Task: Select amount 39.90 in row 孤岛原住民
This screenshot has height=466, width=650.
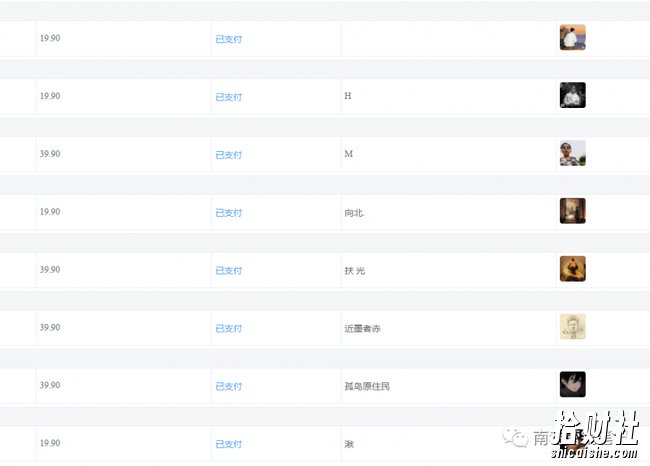Action: [50, 385]
